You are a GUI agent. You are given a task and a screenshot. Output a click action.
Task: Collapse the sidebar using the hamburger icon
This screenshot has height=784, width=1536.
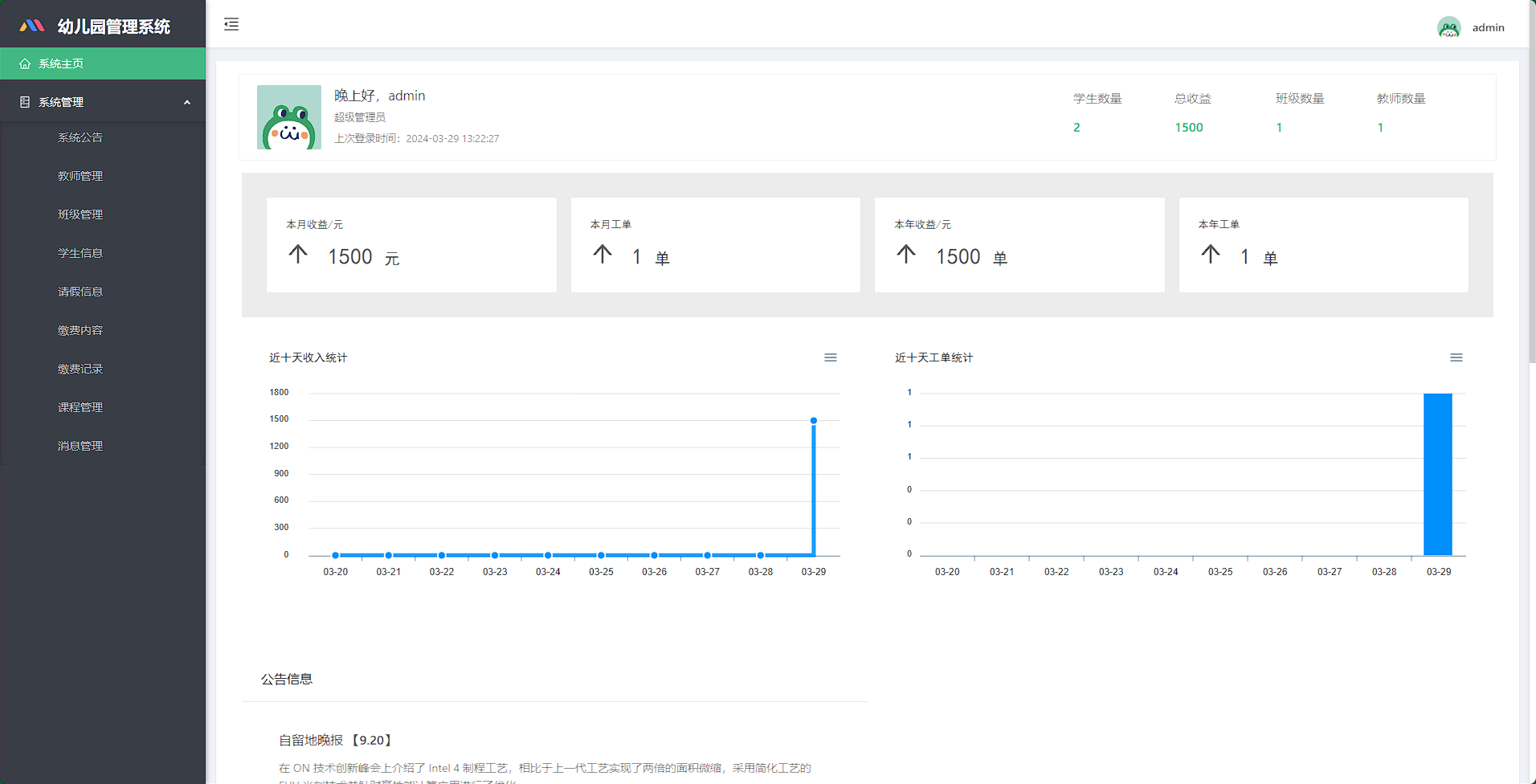pyautogui.click(x=231, y=25)
